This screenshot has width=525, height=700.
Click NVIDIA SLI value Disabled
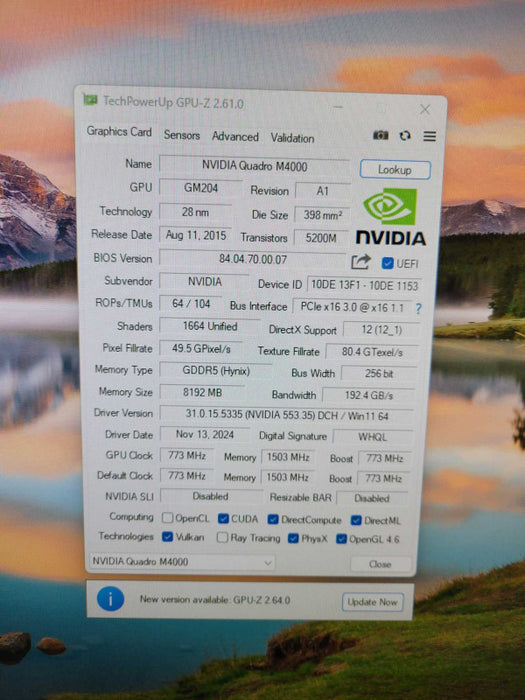211,496
